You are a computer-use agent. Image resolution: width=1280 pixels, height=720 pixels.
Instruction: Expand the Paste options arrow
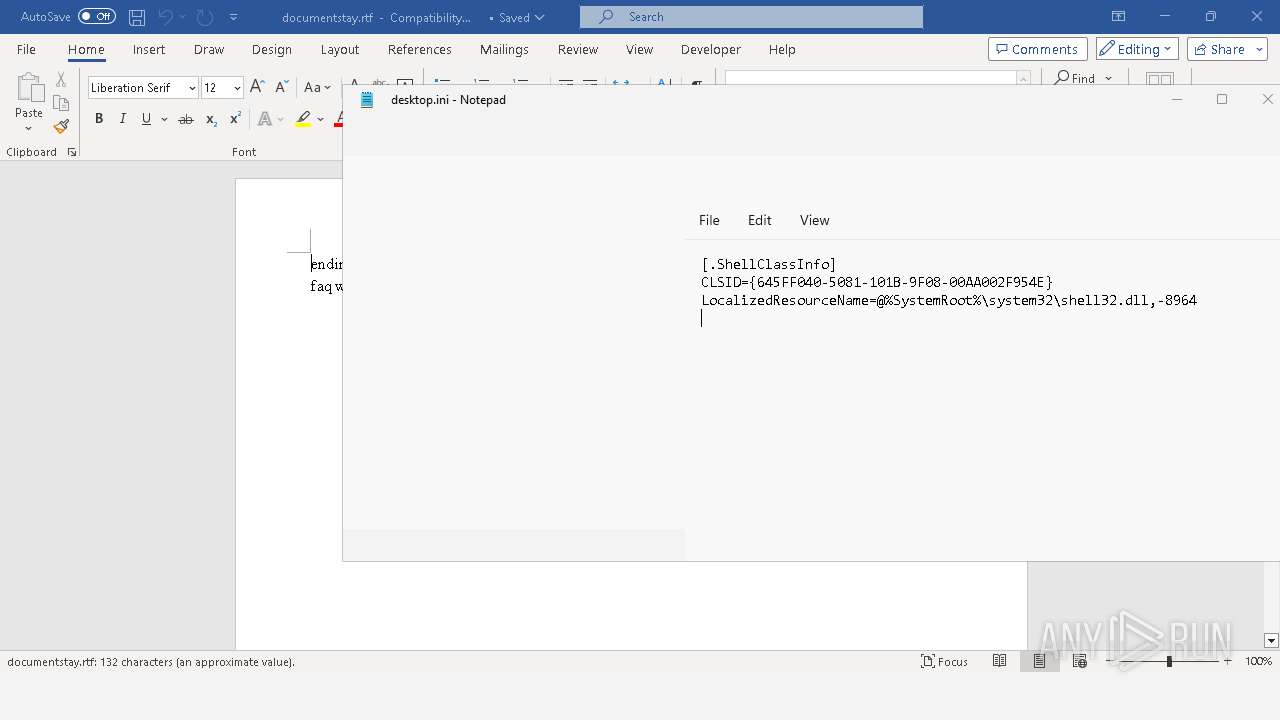(28, 127)
